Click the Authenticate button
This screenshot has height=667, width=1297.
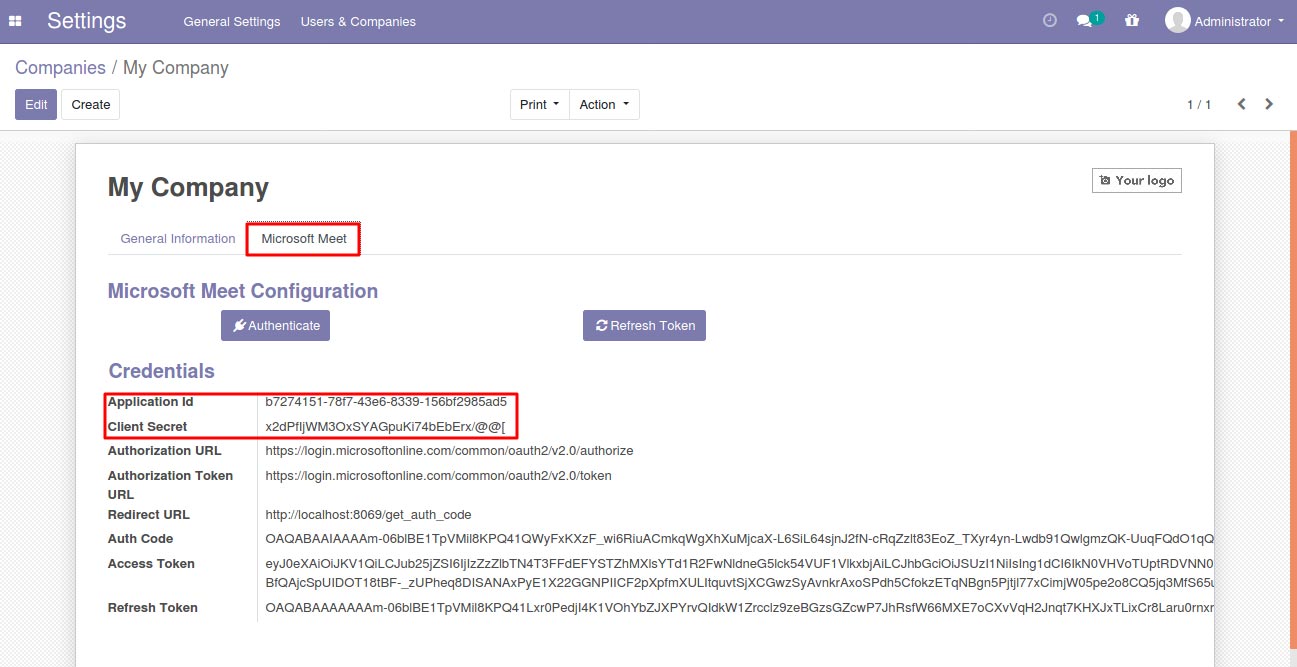[276, 325]
